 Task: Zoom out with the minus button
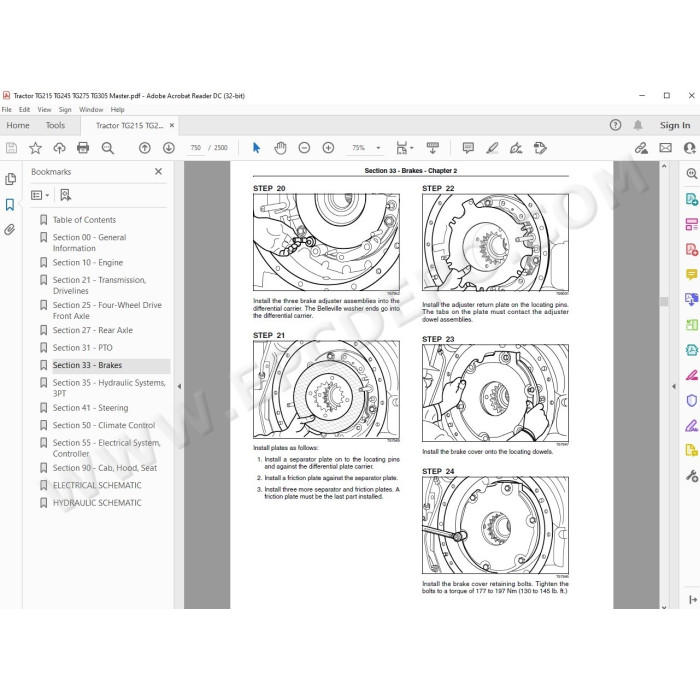point(304,148)
